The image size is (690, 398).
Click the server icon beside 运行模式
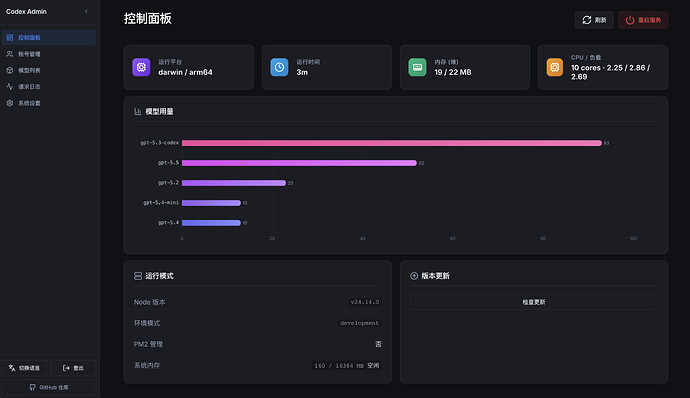138,276
